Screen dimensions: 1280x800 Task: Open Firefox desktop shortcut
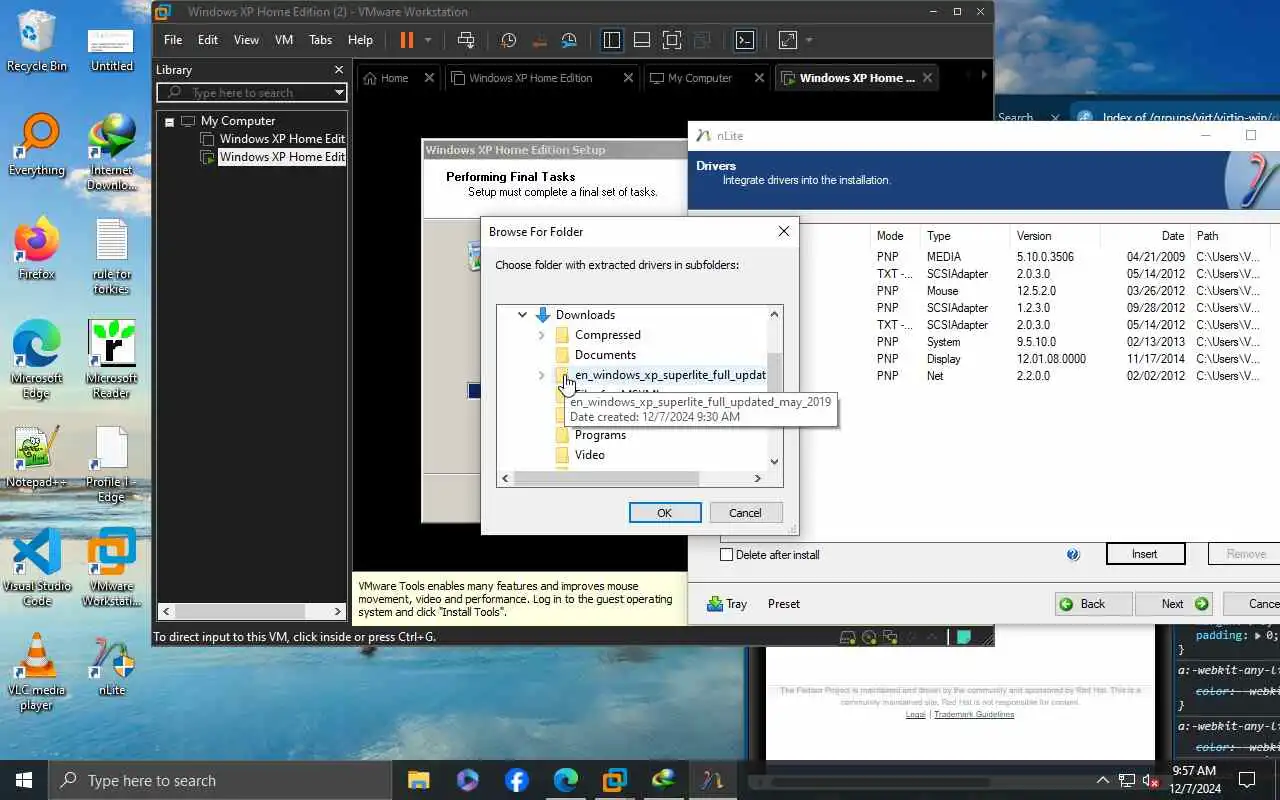[36, 250]
